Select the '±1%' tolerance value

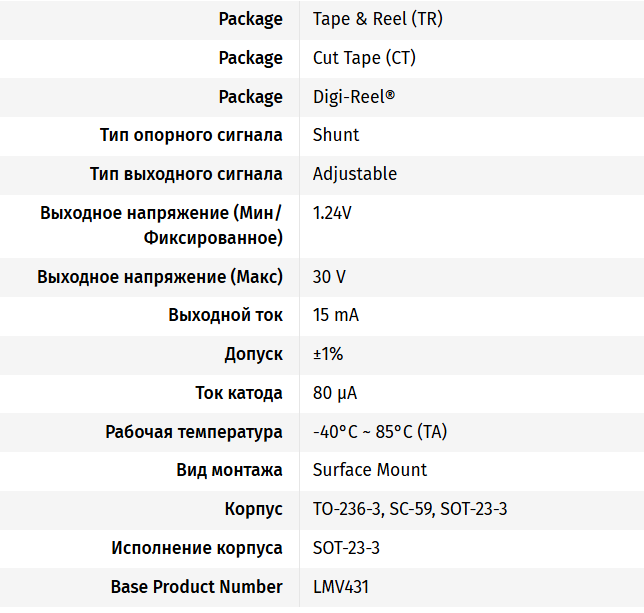click(328, 354)
